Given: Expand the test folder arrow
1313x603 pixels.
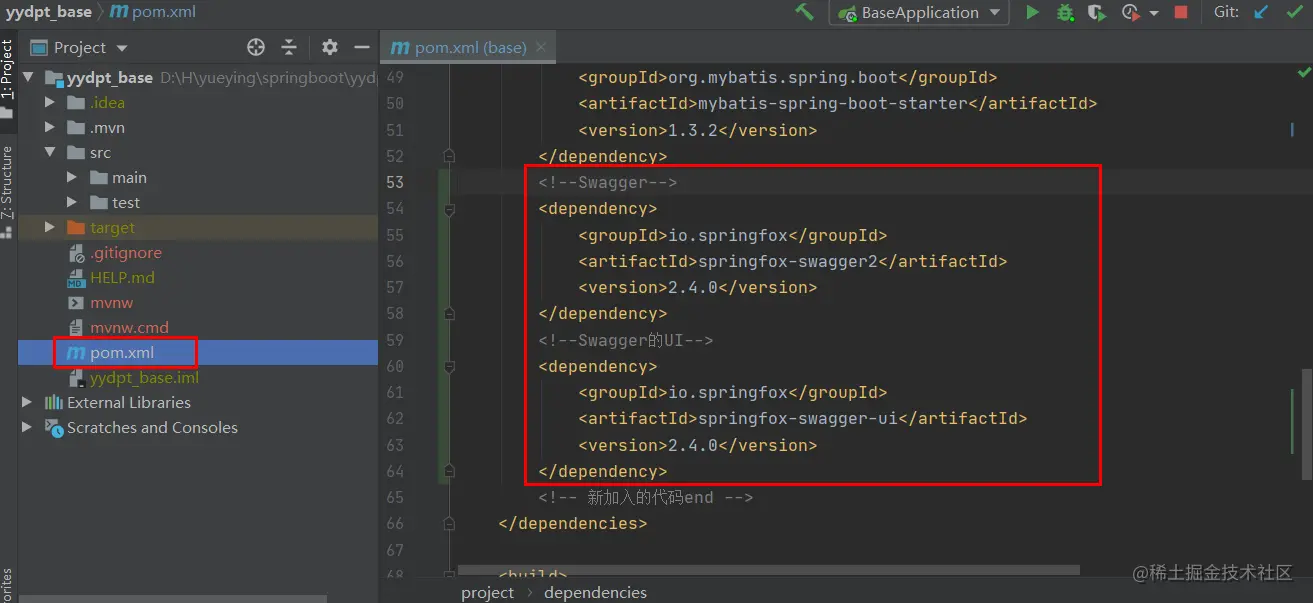Looking at the screenshot, I should tap(72, 202).
